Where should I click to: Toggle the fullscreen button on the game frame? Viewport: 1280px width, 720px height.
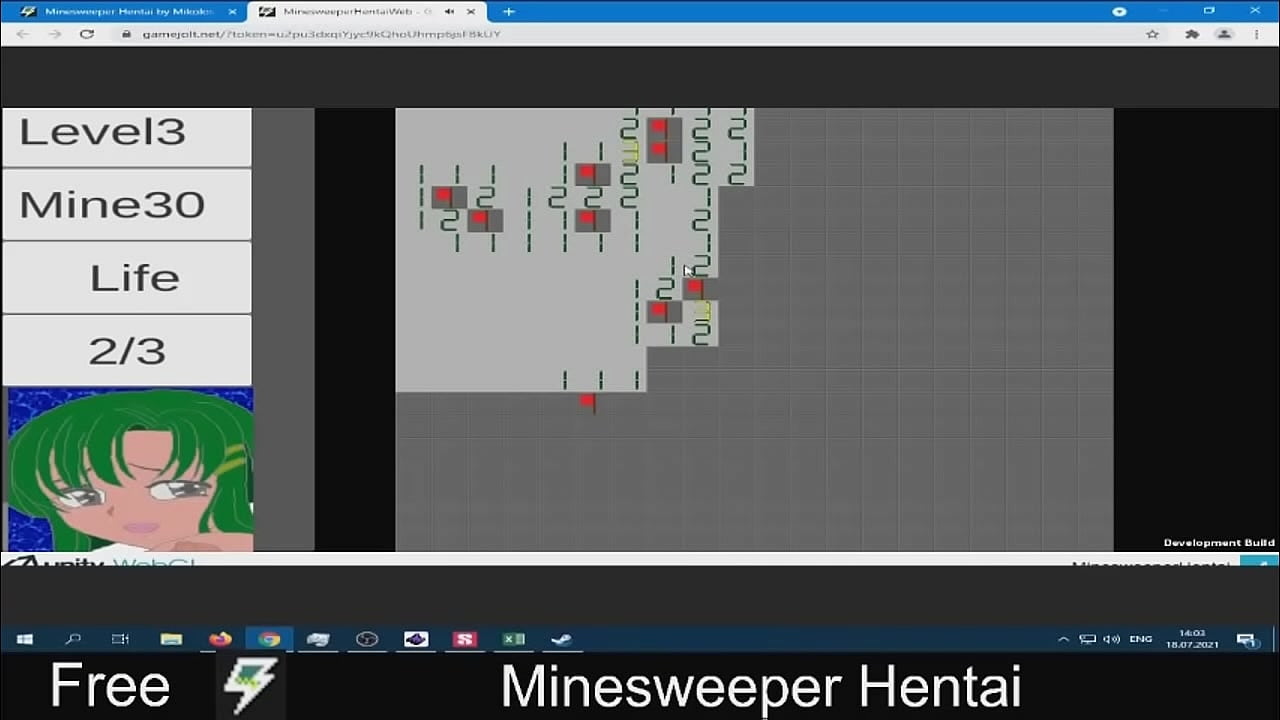click(x=1262, y=562)
